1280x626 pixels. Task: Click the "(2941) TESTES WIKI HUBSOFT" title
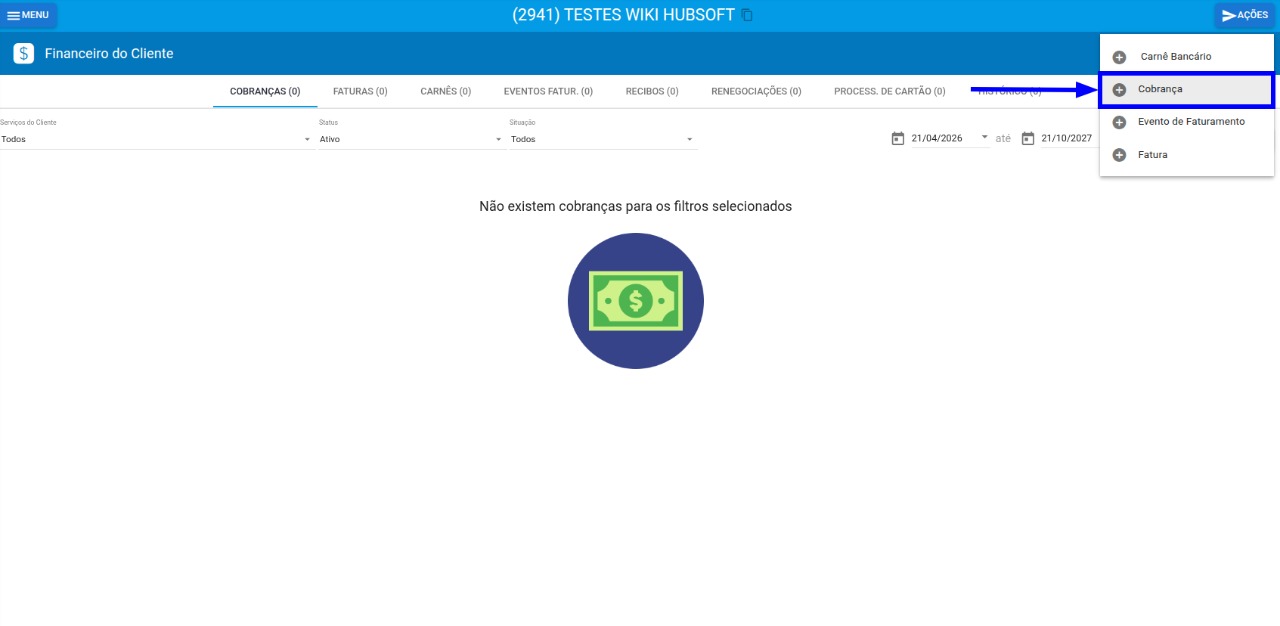point(623,15)
